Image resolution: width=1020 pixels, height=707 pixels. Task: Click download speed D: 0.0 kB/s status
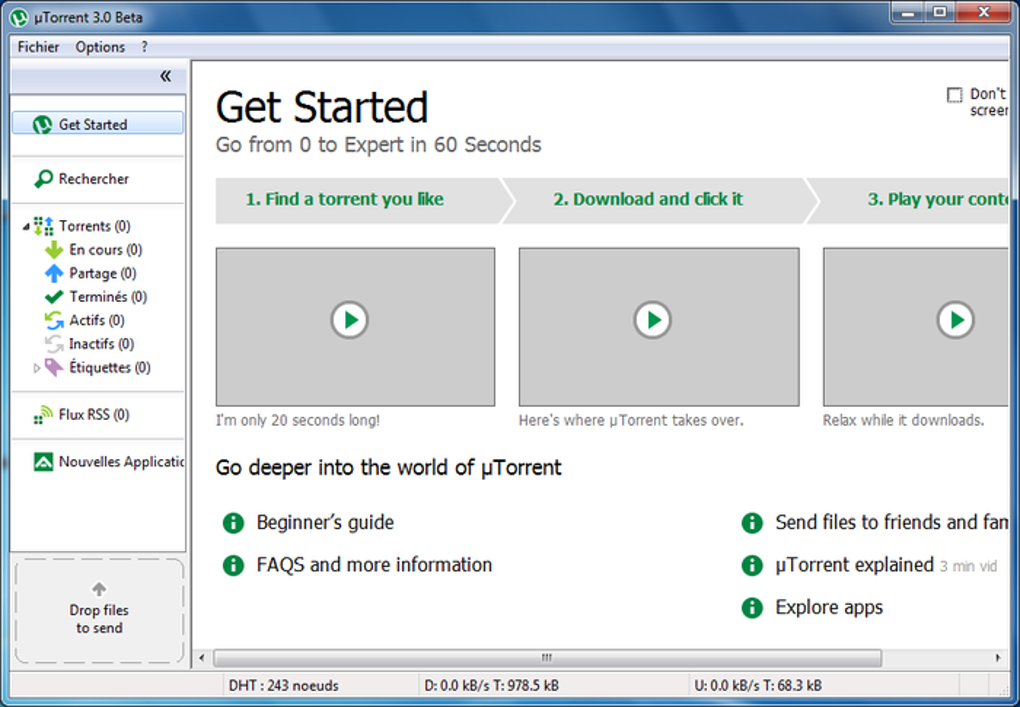(x=491, y=686)
